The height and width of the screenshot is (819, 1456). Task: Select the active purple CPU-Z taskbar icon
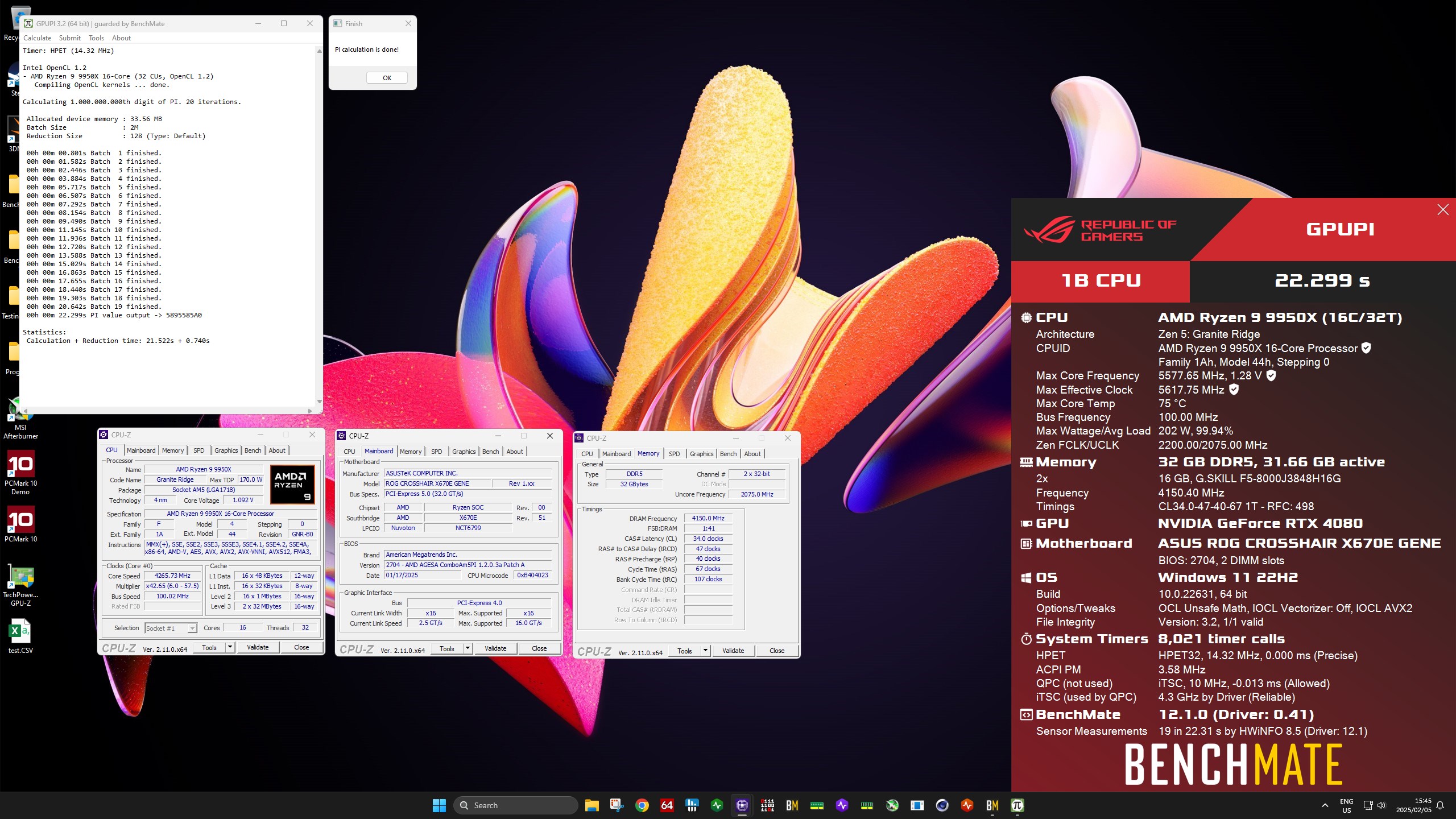click(742, 805)
